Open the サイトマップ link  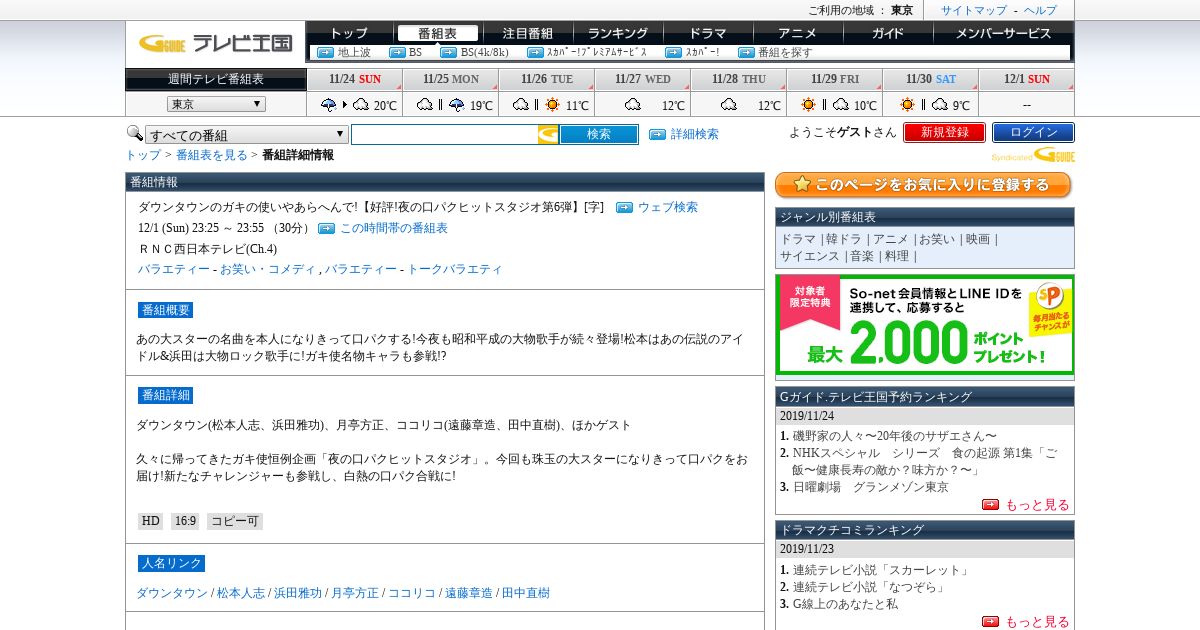pos(974,10)
